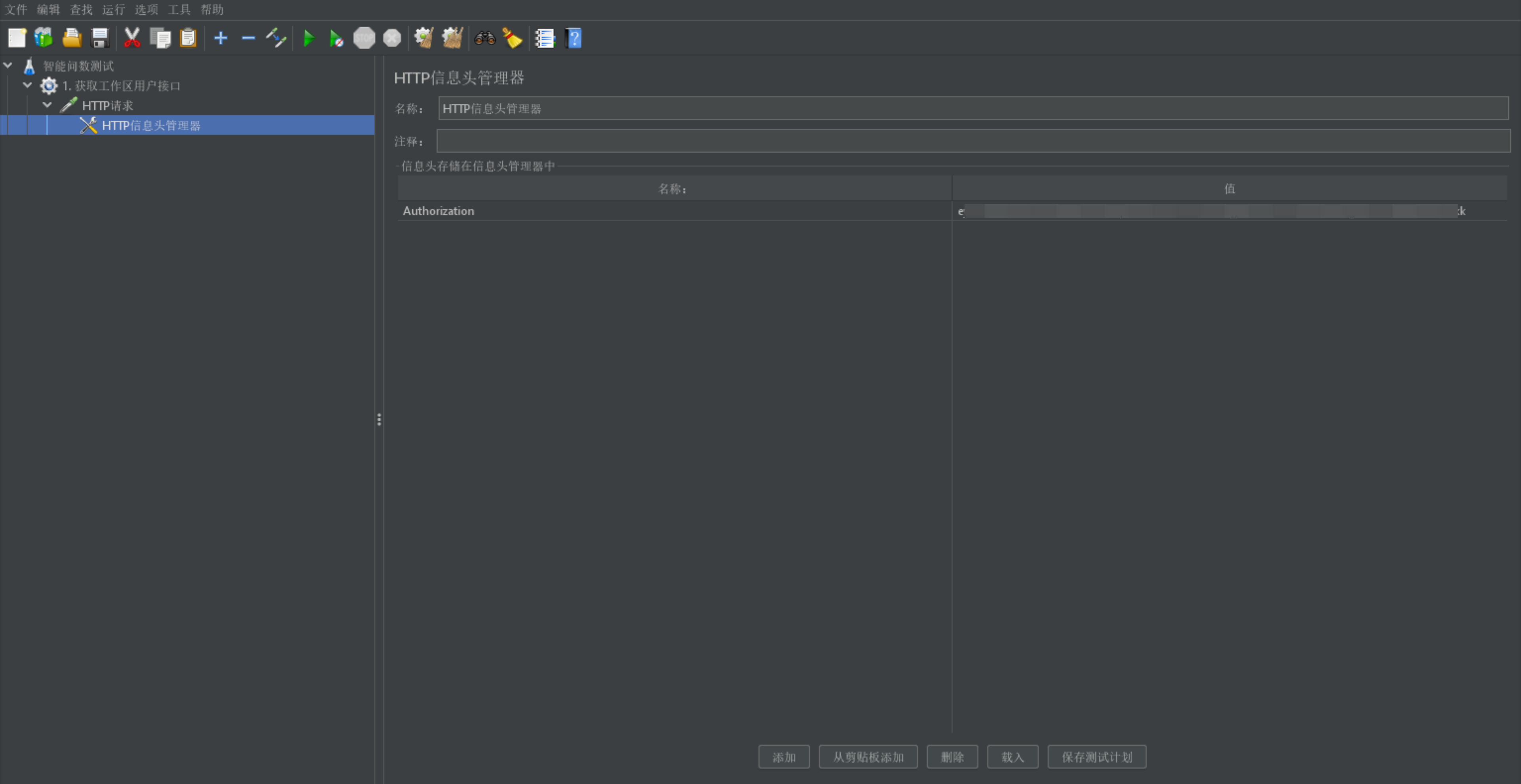Viewport: 1521px width, 784px height.
Task: Click the 名称 column header
Action: point(674,188)
